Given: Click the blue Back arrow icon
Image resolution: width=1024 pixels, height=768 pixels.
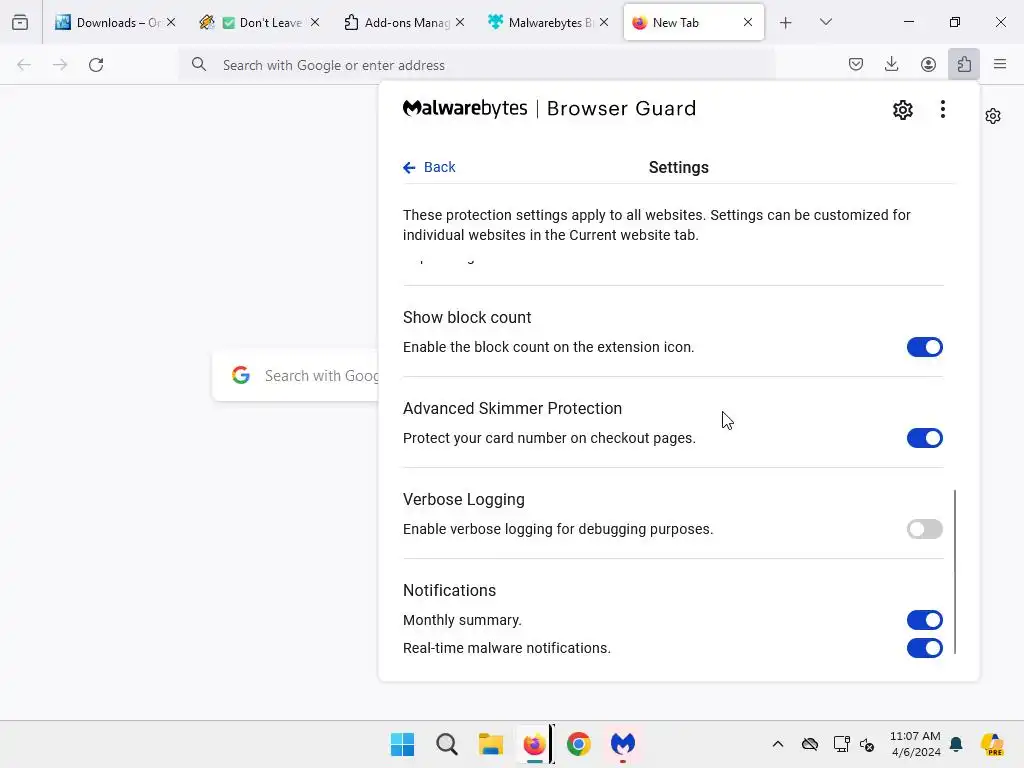Looking at the screenshot, I should pyautogui.click(x=409, y=168).
